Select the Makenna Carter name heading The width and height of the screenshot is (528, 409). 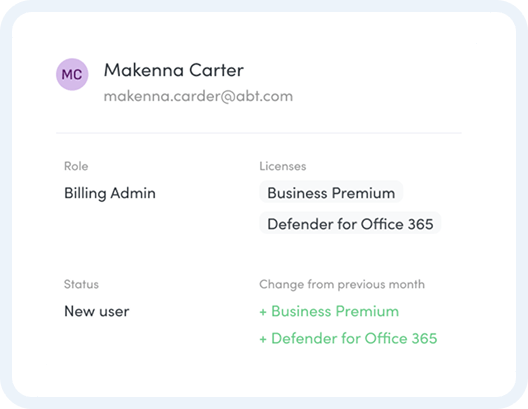(174, 70)
